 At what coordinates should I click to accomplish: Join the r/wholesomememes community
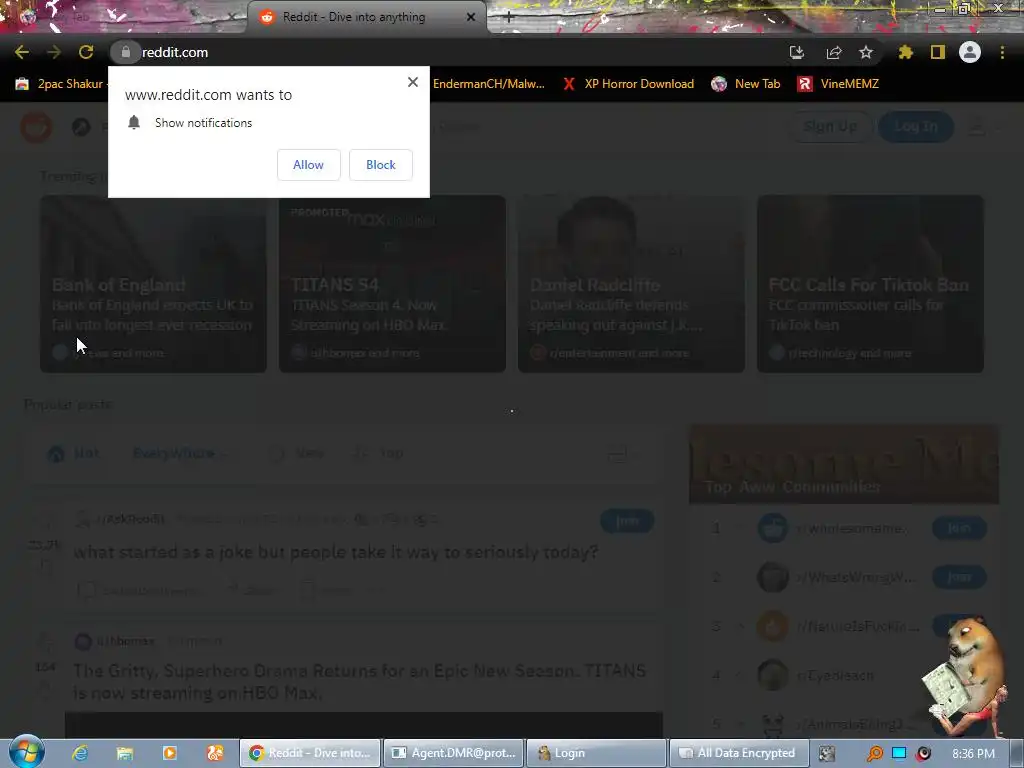(x=959, y=528)
